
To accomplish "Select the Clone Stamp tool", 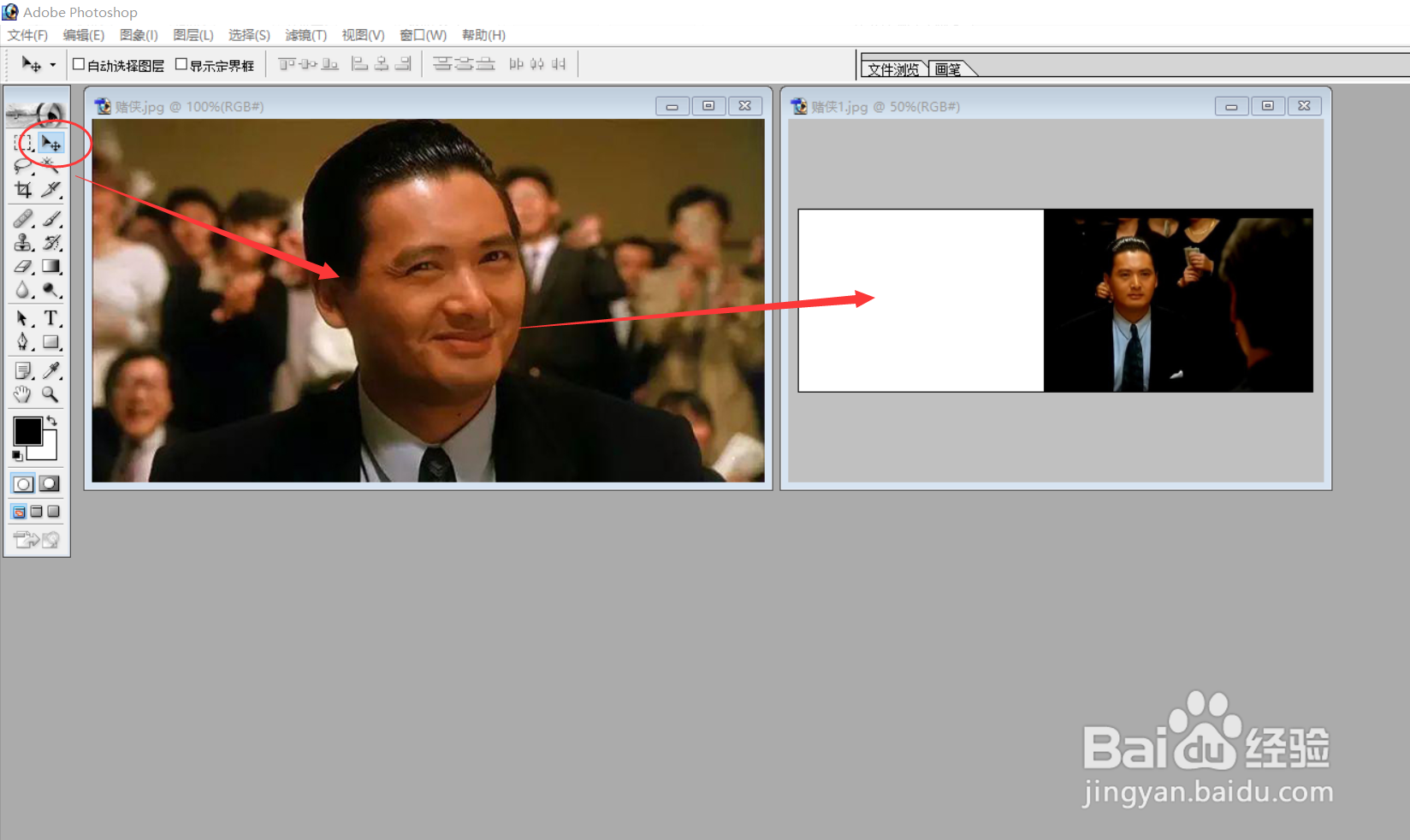I will [23, 243].
